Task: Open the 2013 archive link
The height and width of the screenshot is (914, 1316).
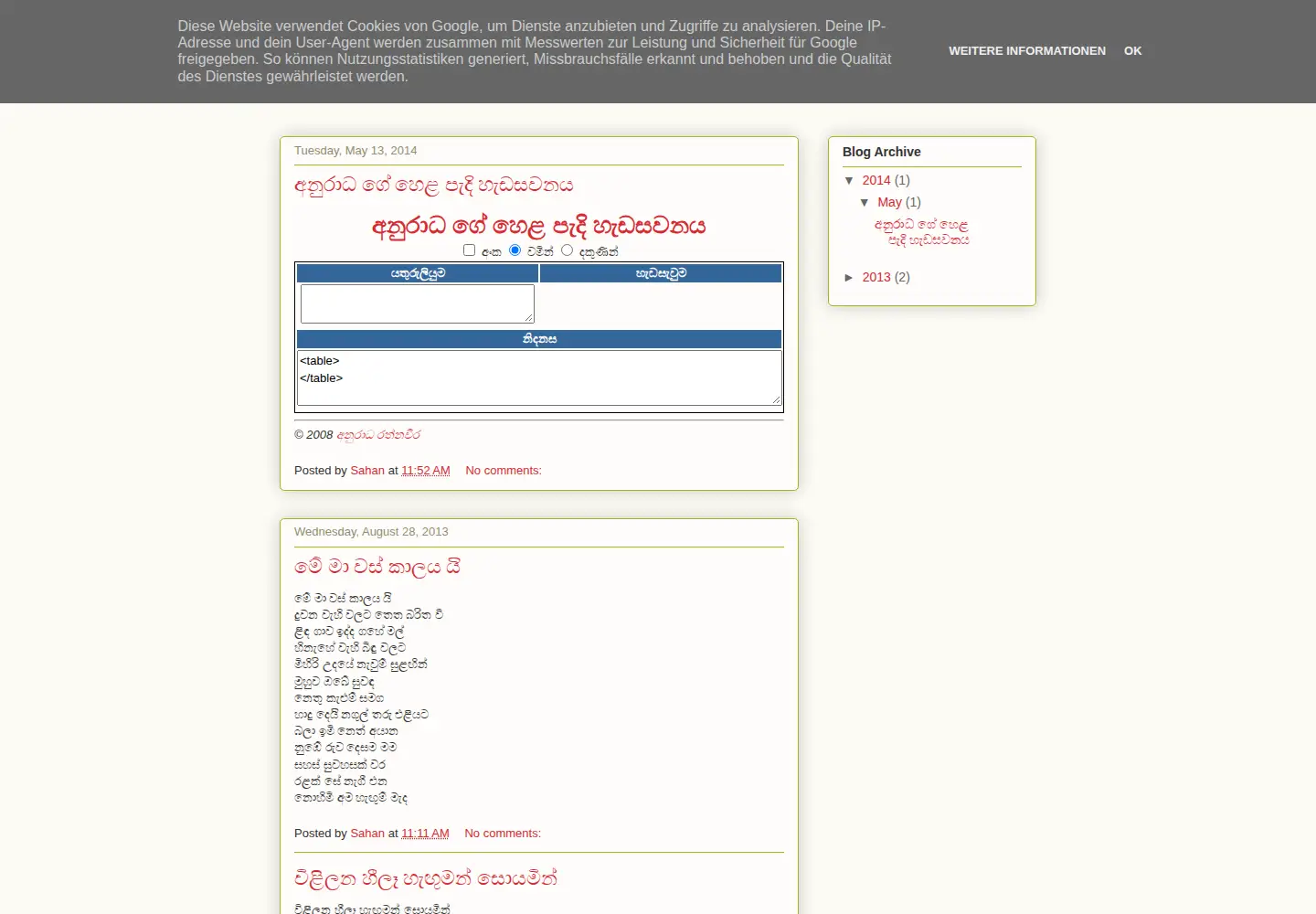Action: (x=876, y=278)
